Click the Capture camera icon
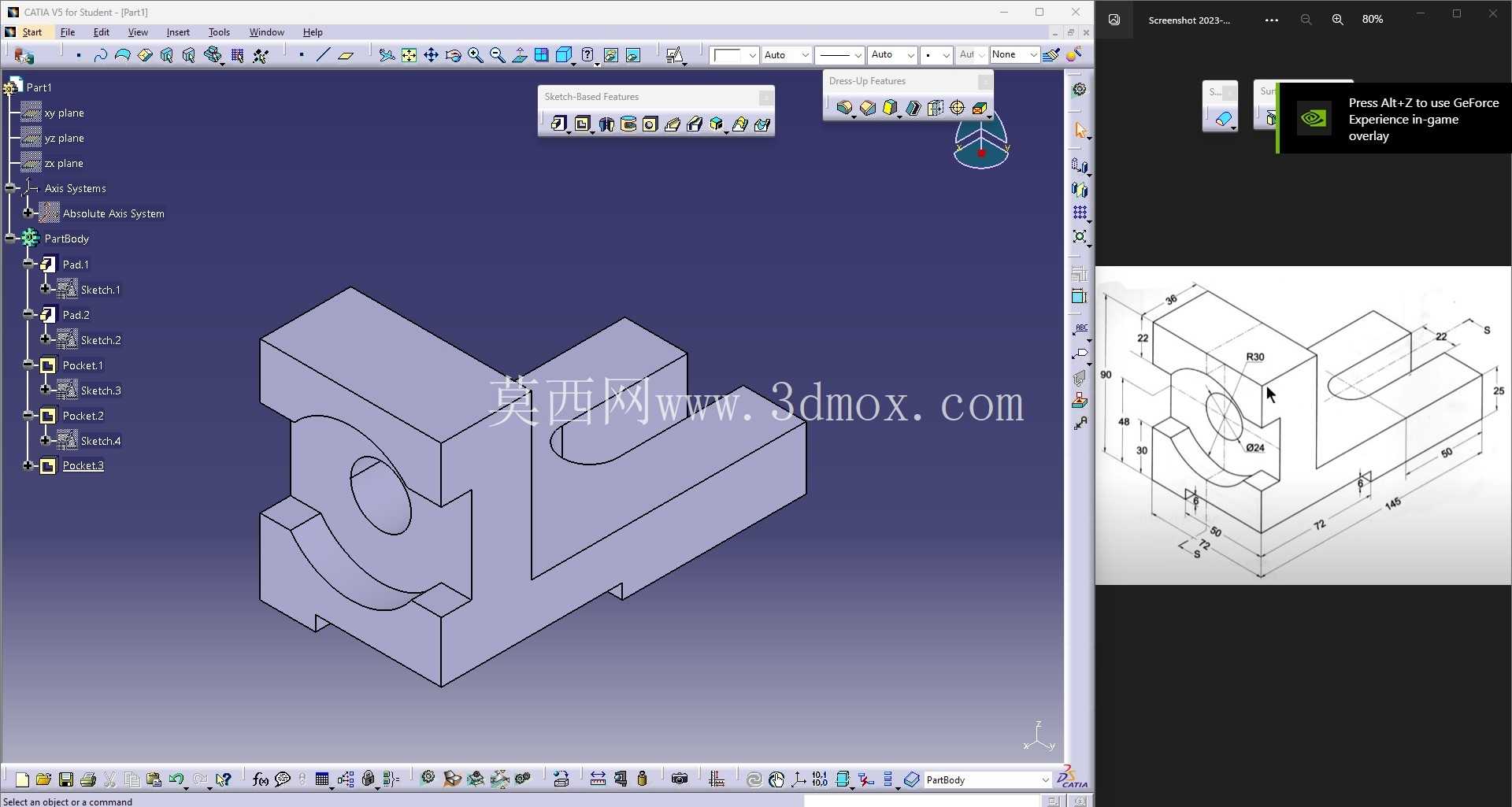The width and height of the screenshot is (1512, 807). pos(680,779)
